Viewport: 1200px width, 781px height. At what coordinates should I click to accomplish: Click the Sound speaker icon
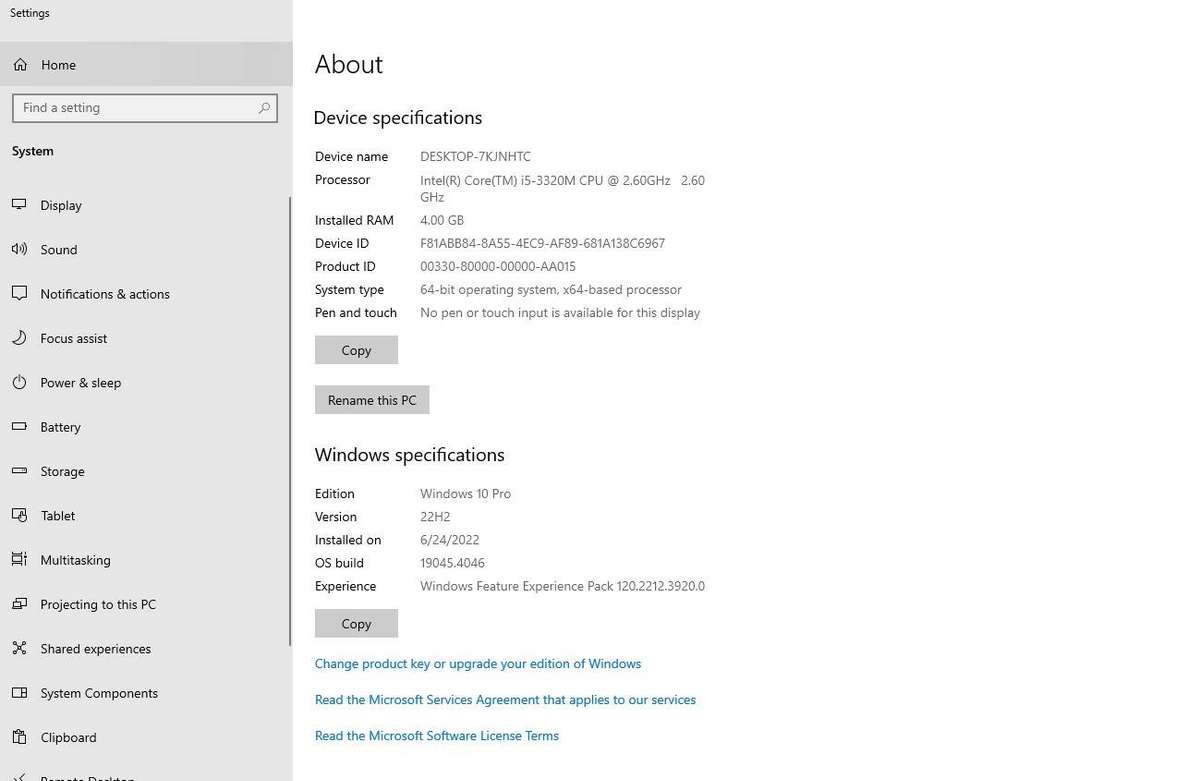[x=19, y=249]
